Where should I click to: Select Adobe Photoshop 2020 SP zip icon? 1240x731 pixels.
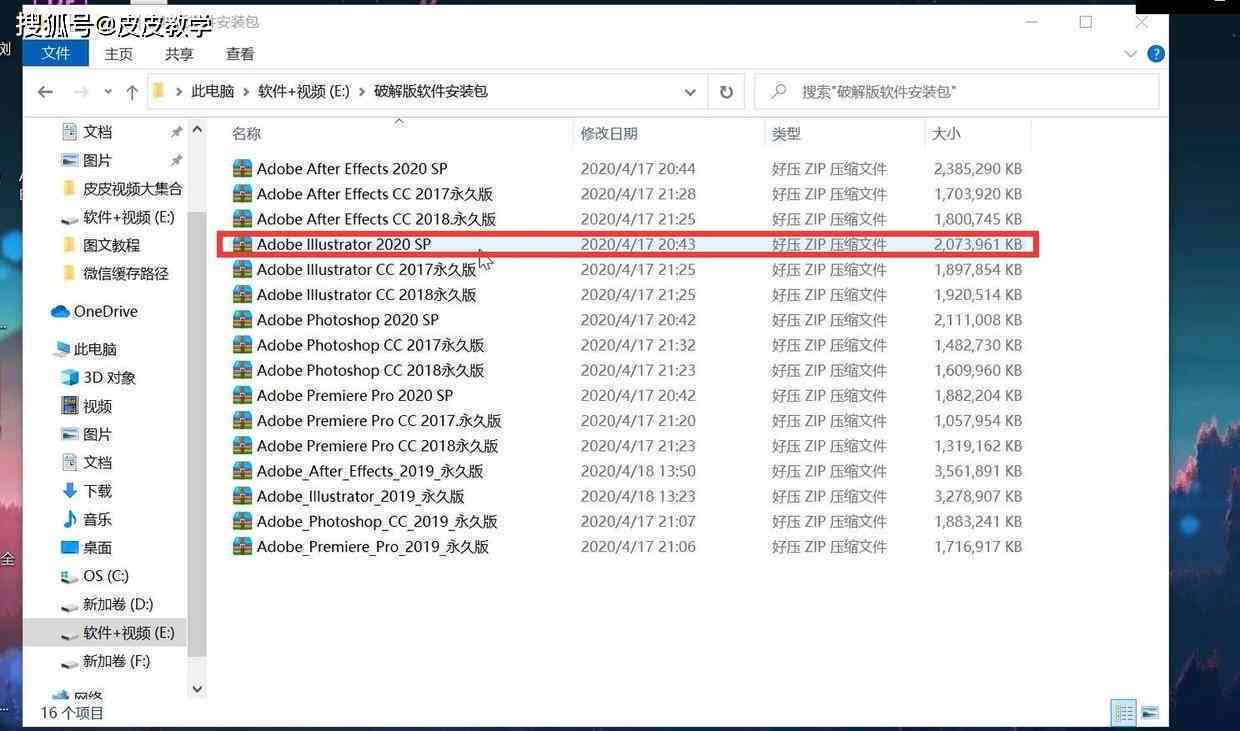point(242,320)
